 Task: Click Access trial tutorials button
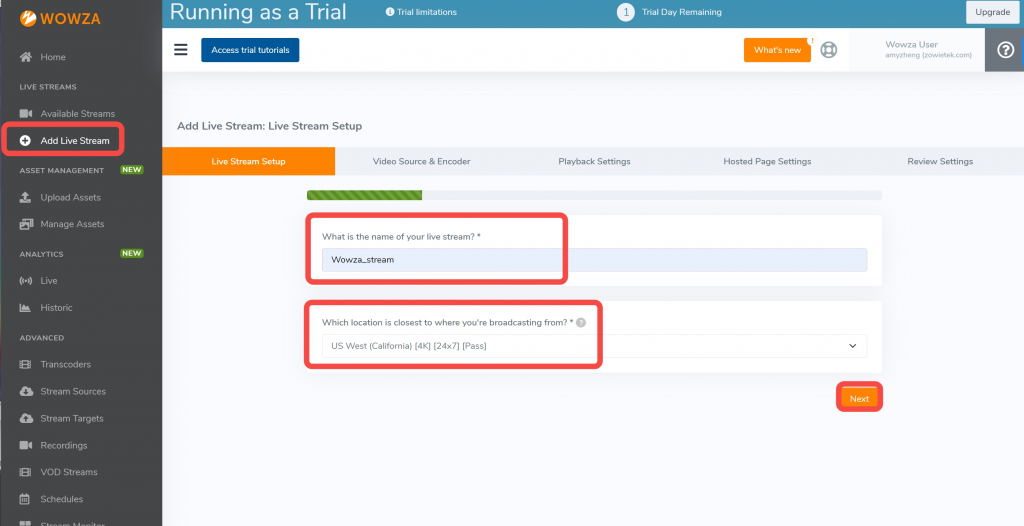[x=250, y=50]
